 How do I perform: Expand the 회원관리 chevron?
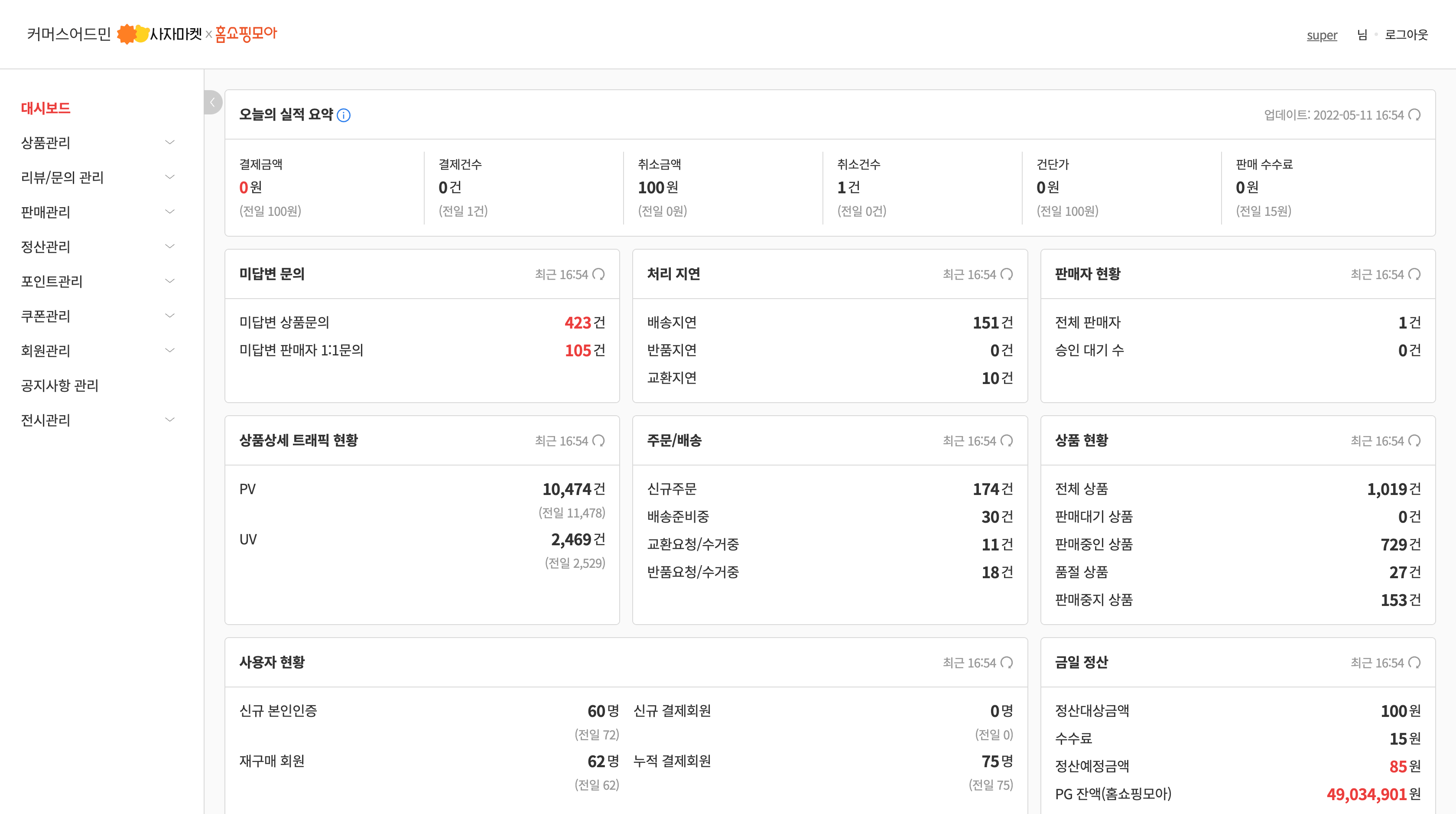[169, 350]
